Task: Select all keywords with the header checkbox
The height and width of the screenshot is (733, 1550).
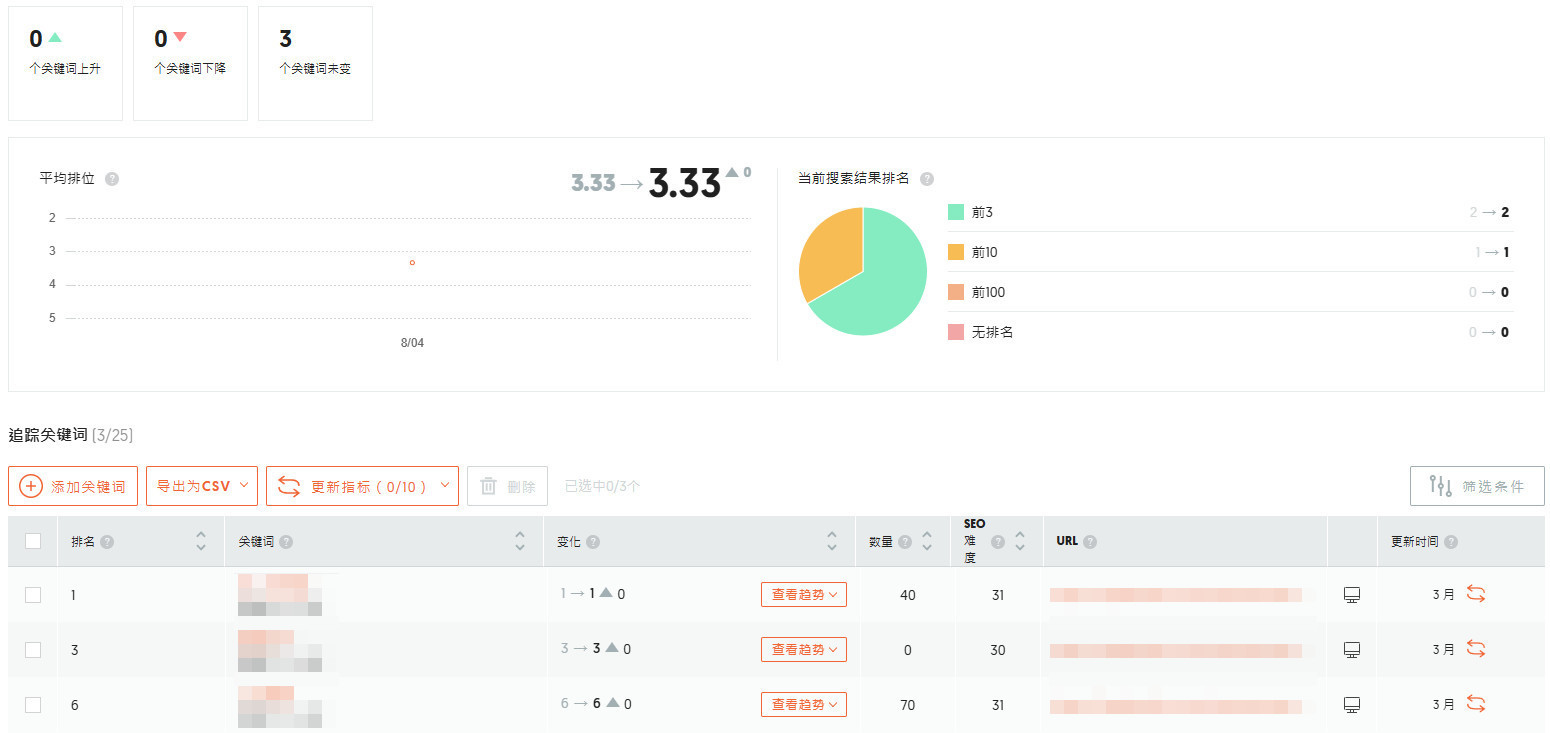Action: pos(33,541)
